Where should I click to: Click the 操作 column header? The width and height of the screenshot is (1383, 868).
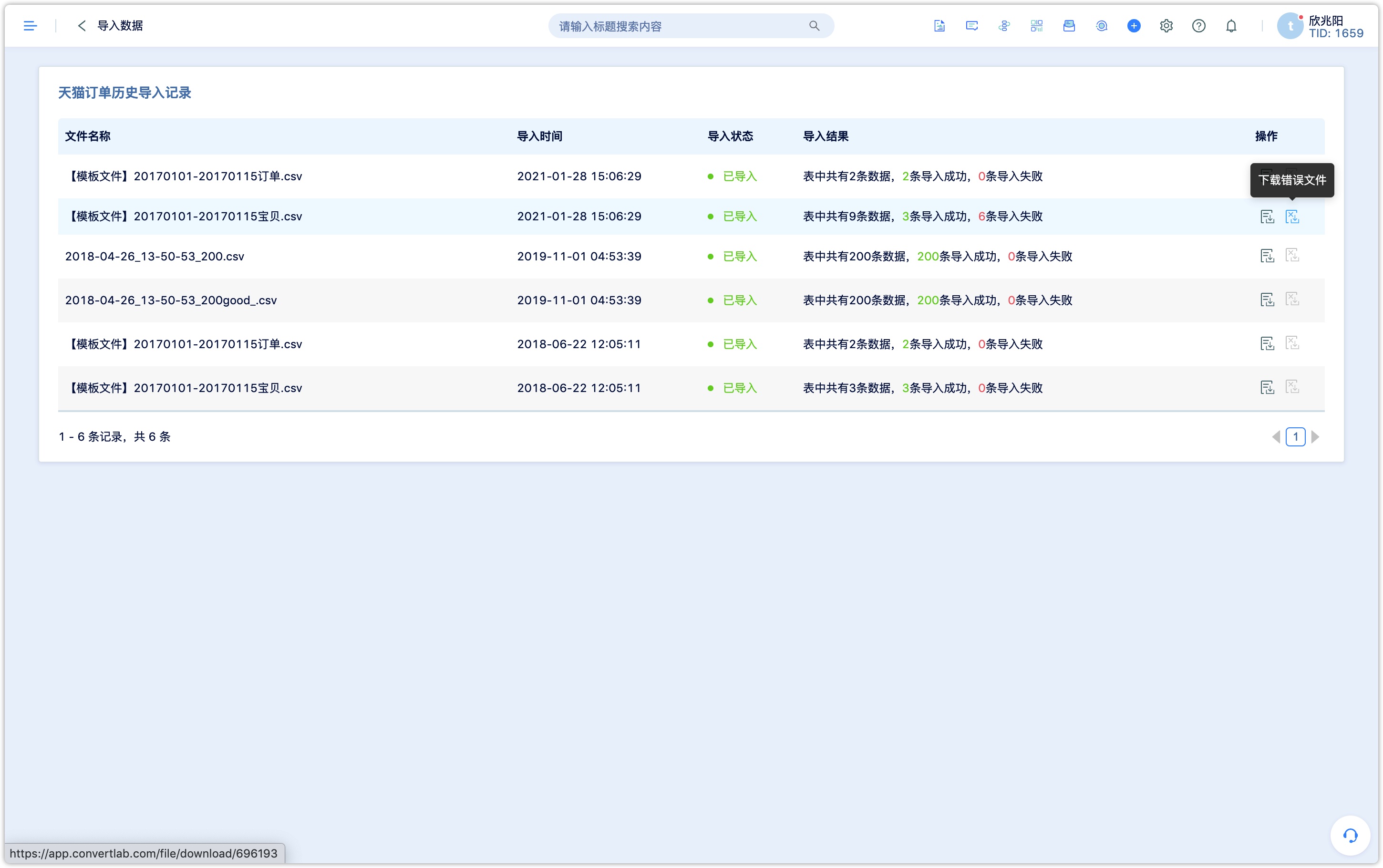(1266, 136)
